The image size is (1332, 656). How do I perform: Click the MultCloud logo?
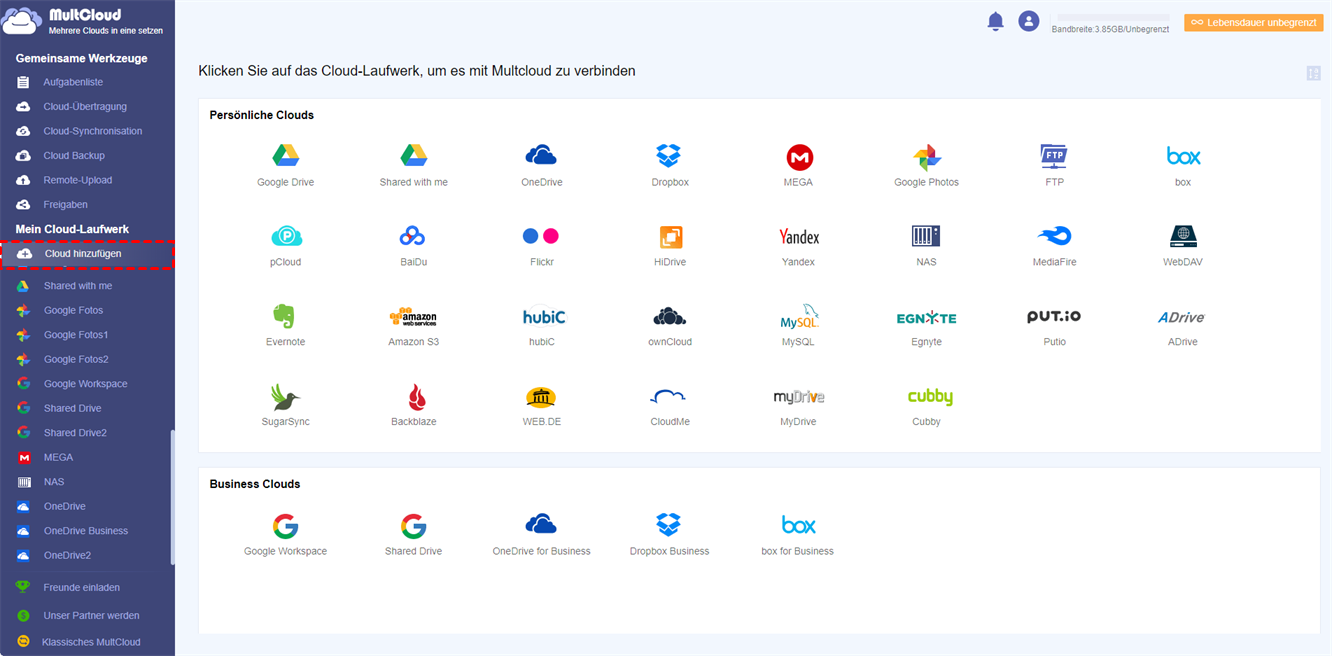[x=84, y=21]
